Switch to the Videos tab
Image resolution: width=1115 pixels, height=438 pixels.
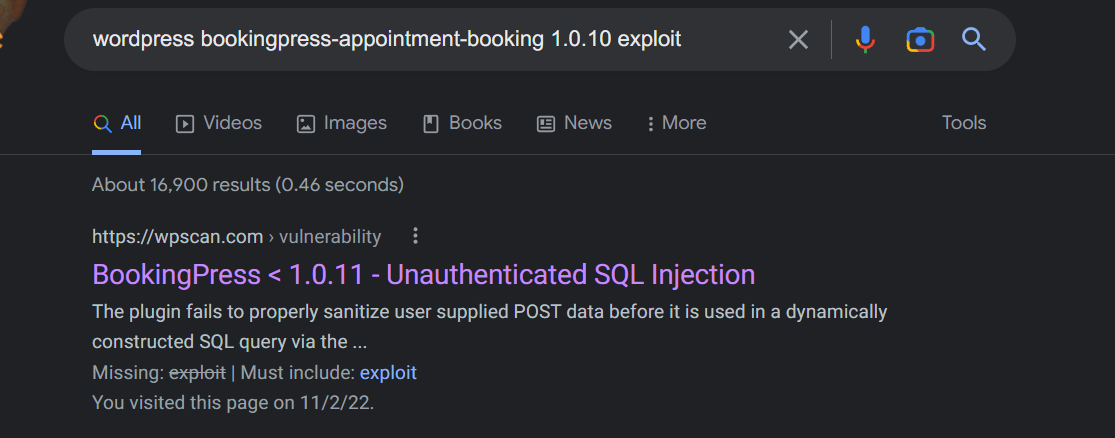coord(219,124)
